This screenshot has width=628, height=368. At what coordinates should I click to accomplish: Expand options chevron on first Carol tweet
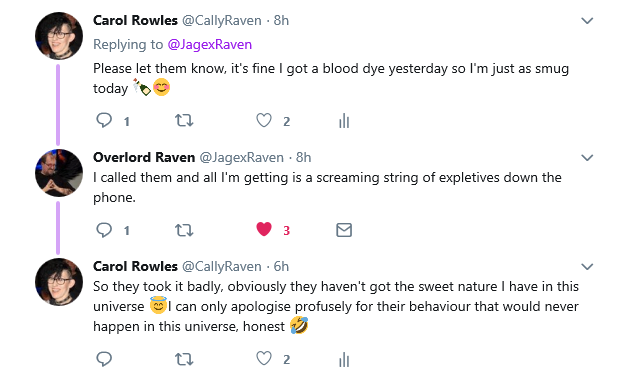(x=587, y=20)
